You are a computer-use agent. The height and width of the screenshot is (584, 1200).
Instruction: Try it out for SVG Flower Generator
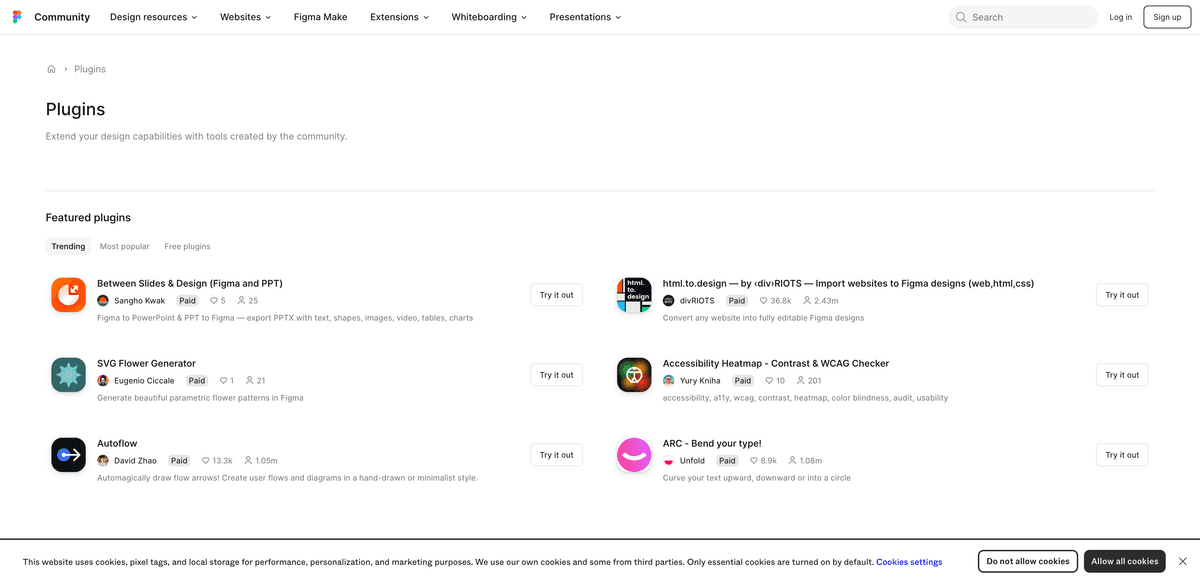[557, 375]
